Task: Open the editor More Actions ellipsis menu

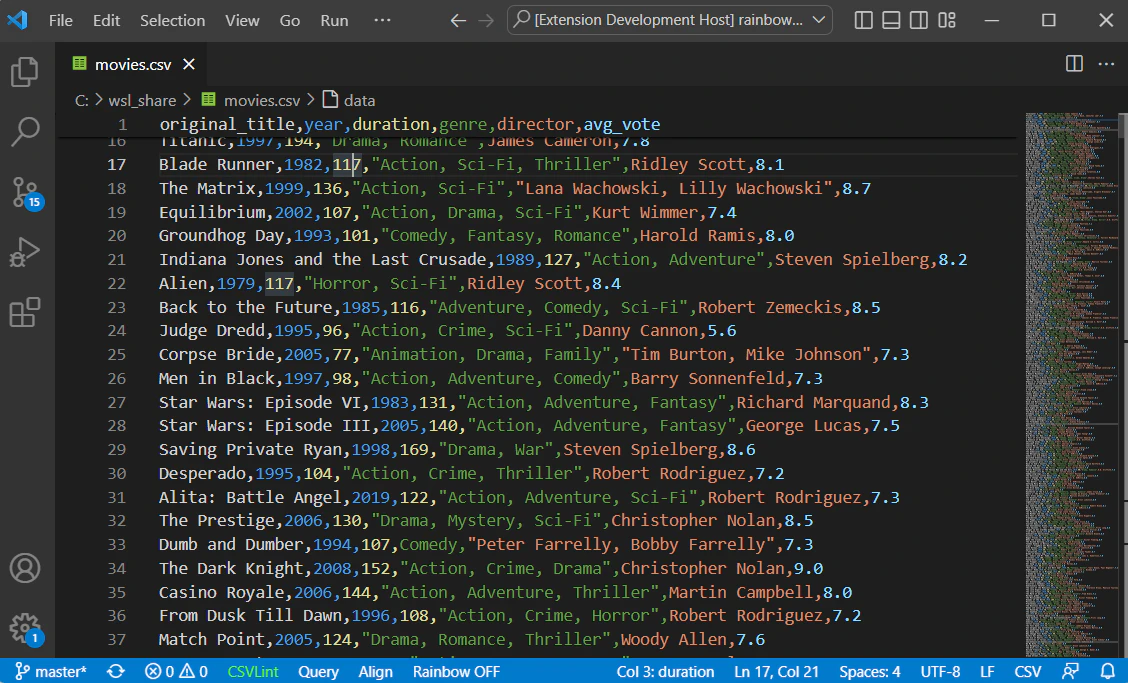Action: [x=1104, y=63]
